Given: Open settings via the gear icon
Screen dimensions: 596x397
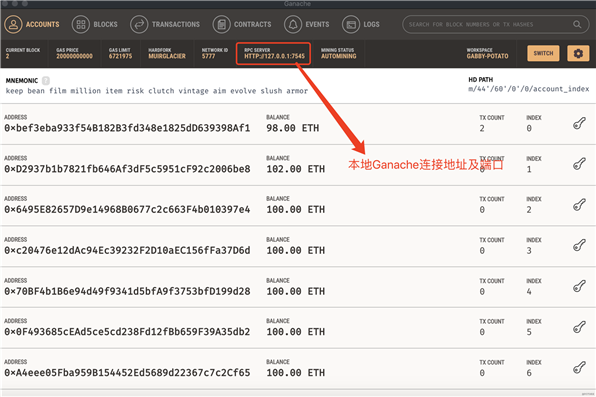Looking at the screenshot, I should (578, 53).
